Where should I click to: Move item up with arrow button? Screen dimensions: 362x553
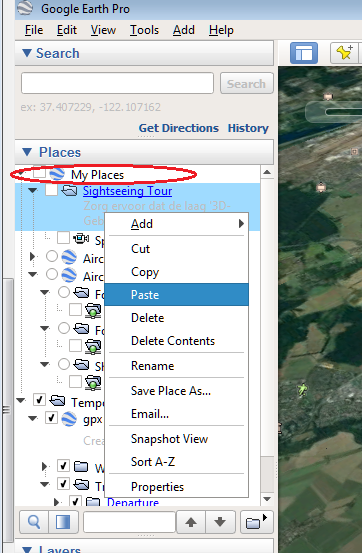191,522
